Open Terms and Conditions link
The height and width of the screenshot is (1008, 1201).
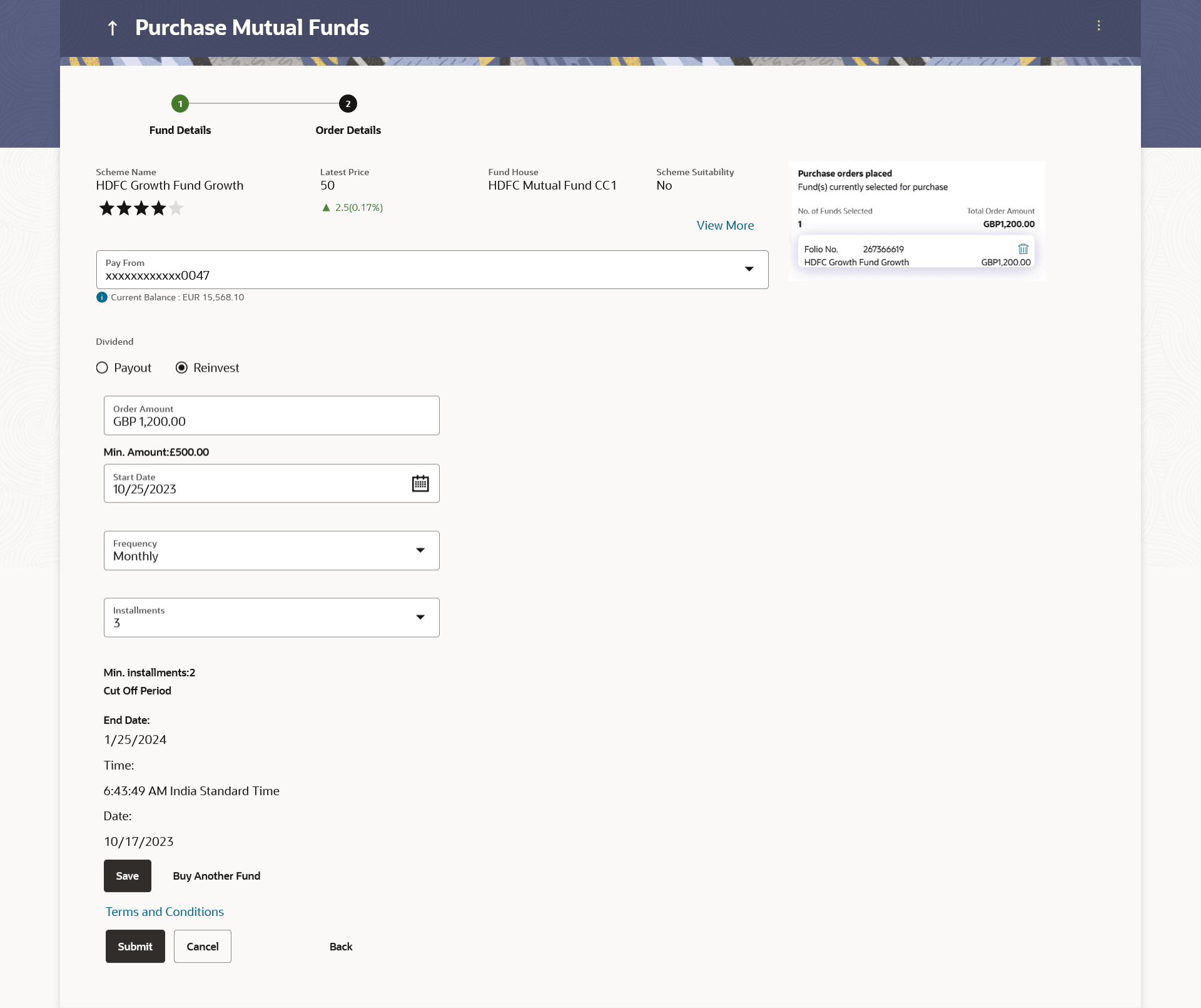pos(165,912)
